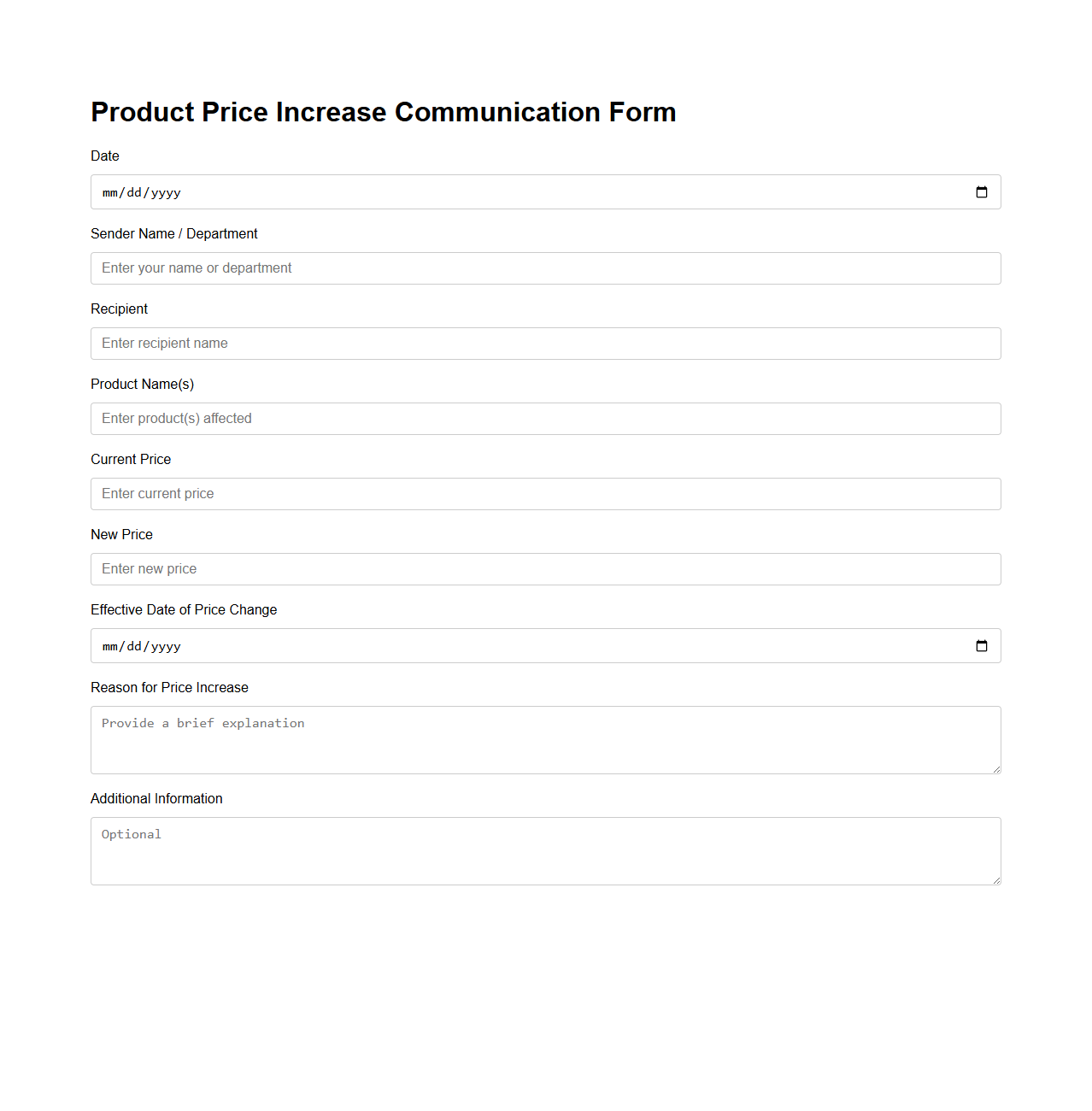Click the Effective Date of Price Change label
This screenshot has height=1111, width=1092.
coord(184,609)
